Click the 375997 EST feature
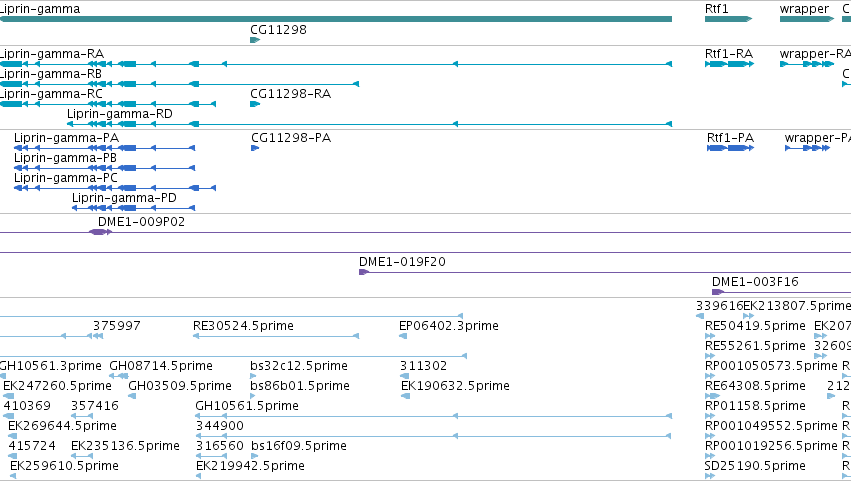Image resolution: width=851 pixels, height=481 pixels. tap(98, 336)
